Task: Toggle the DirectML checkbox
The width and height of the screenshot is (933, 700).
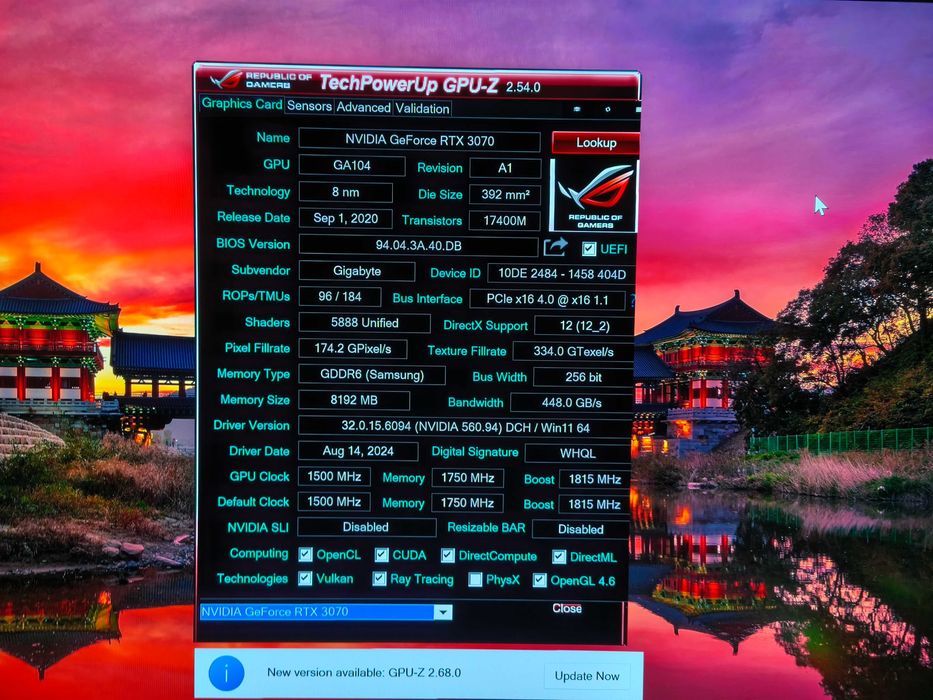Action: [559, 557]
